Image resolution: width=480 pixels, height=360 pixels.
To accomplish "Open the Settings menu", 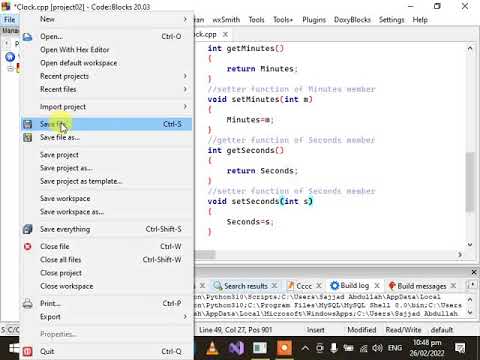I will click(x=392, y=20).
